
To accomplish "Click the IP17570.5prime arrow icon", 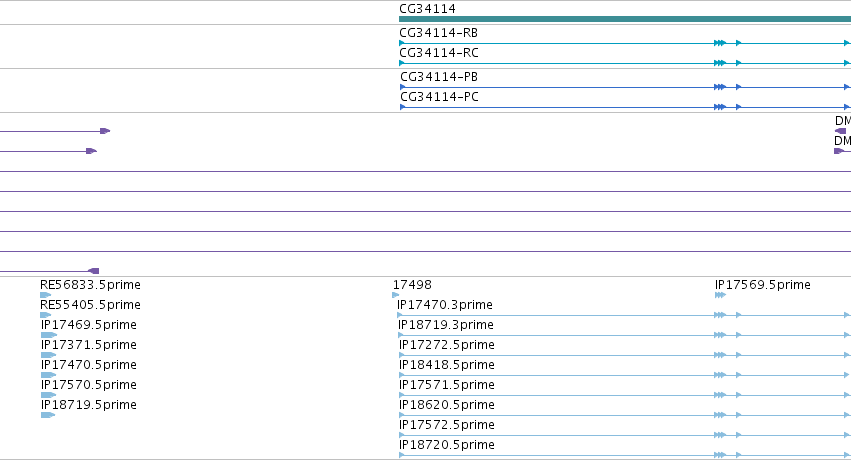I will (48, 395).
